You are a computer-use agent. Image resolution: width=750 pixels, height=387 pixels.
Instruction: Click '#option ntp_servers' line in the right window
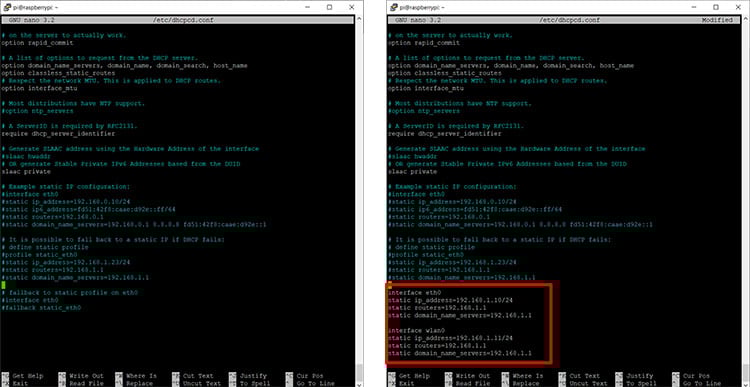(424, 111)
